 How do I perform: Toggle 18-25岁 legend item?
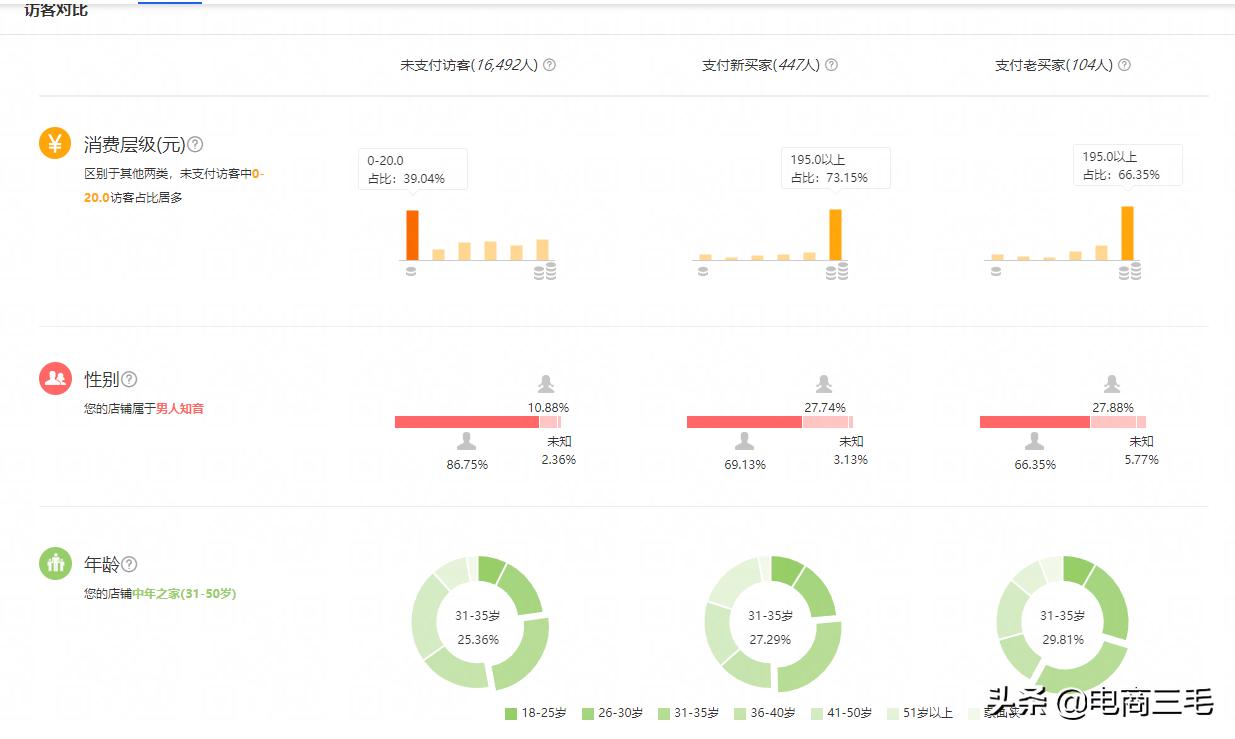pyautogui.click(x=535, y=713)
